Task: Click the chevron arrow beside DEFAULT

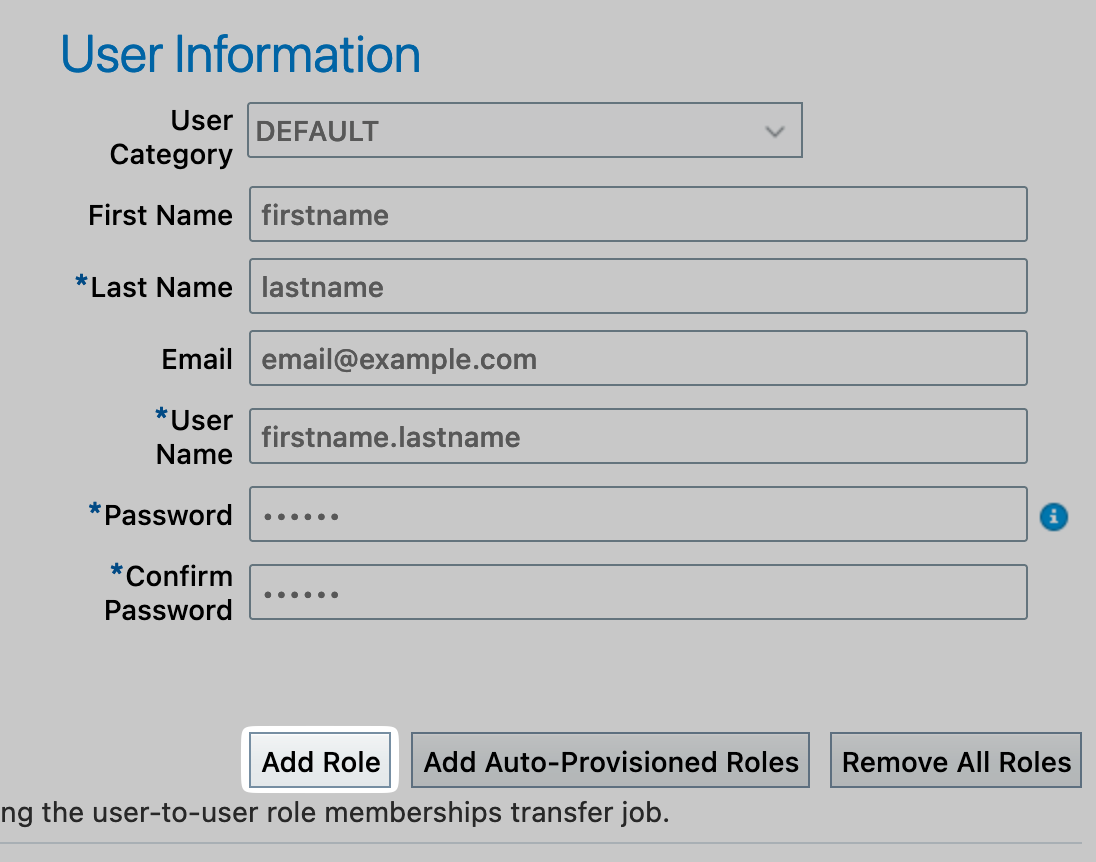Action: [x=774, y=131]
